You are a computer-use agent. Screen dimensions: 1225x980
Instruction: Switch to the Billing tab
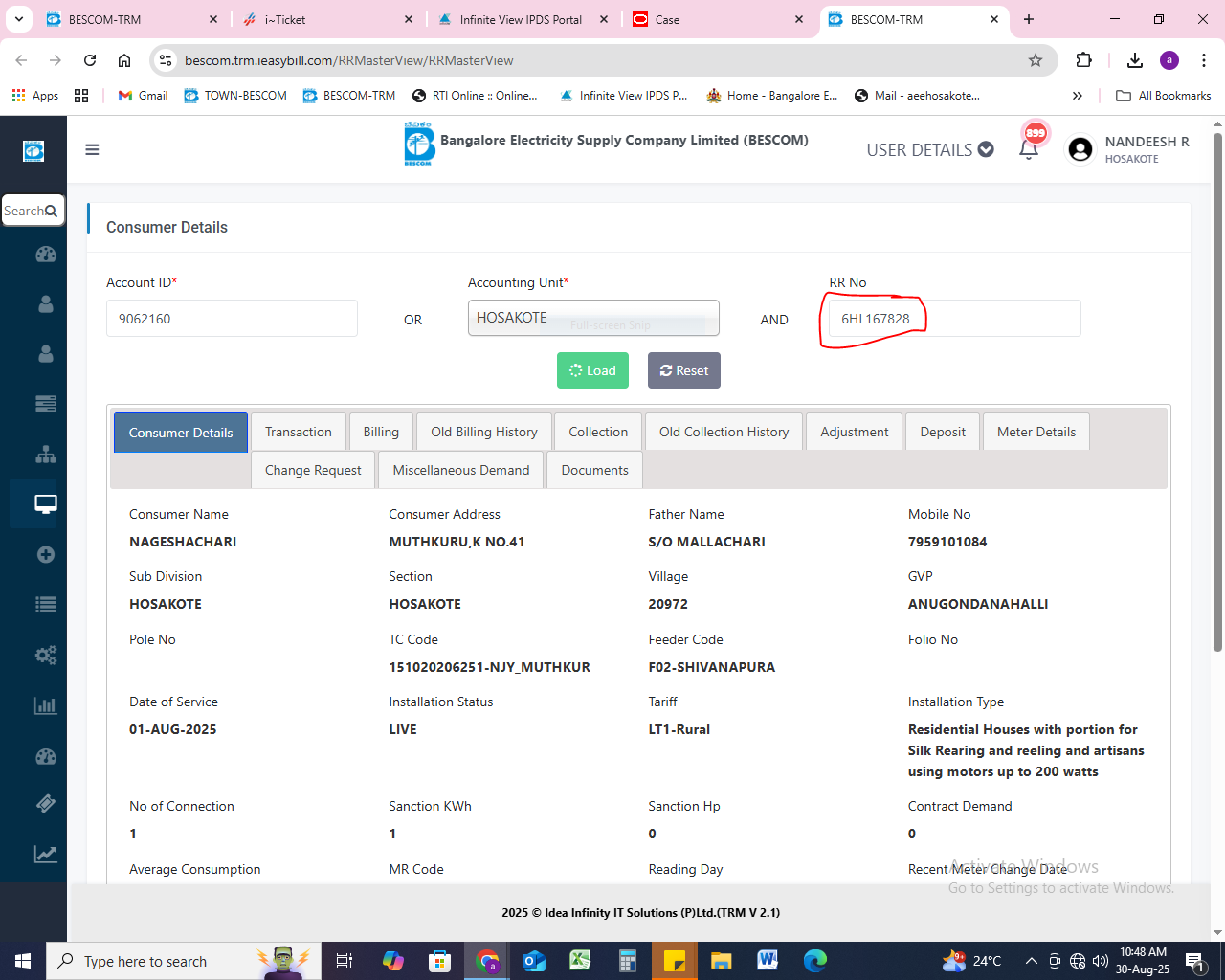tap(381, 432)
